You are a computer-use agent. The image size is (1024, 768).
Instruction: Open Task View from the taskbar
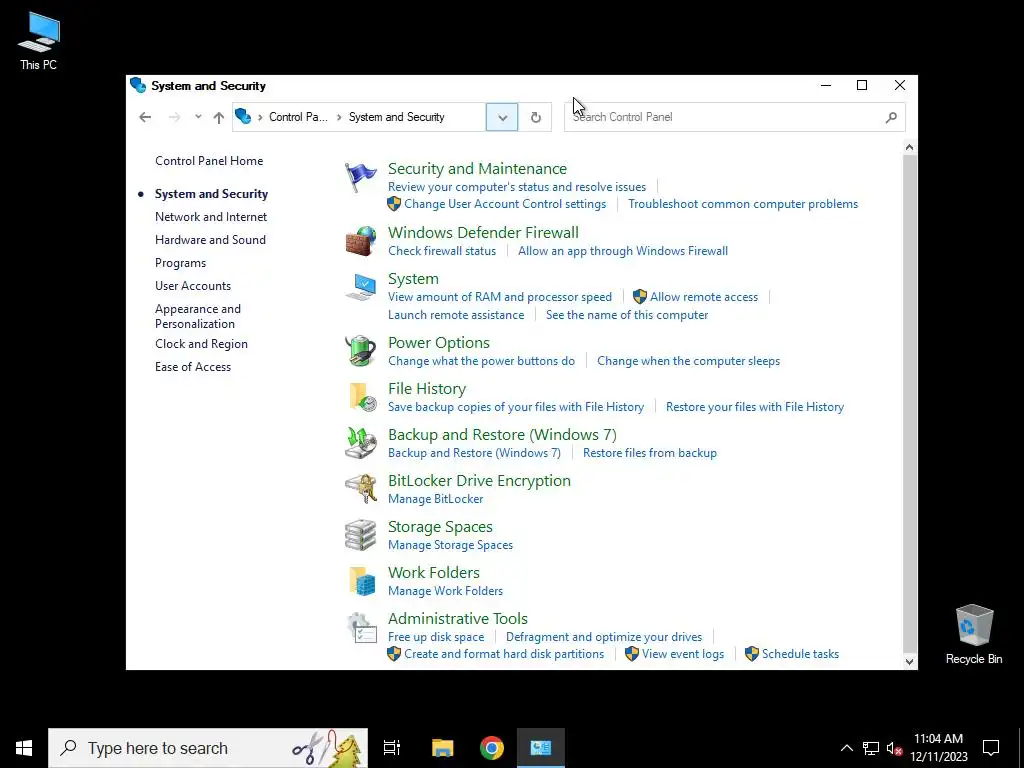(391, 748)
